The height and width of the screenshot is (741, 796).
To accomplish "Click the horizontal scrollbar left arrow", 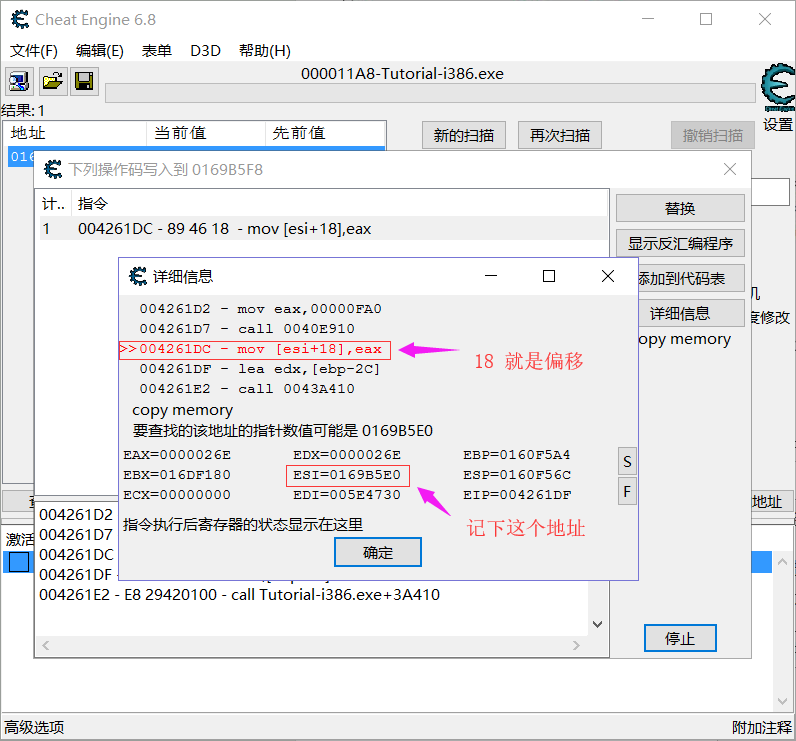I will pos(46,645).
